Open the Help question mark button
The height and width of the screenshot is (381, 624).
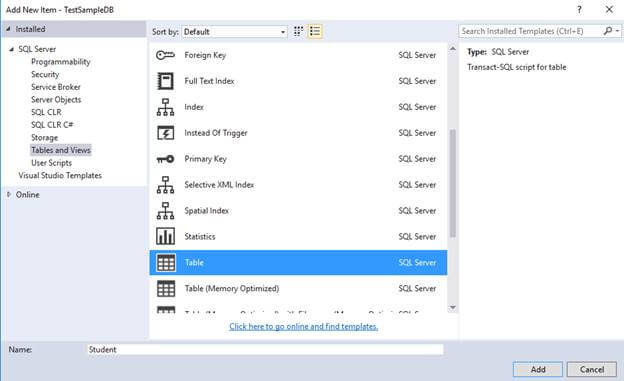[x=579, y=10]
